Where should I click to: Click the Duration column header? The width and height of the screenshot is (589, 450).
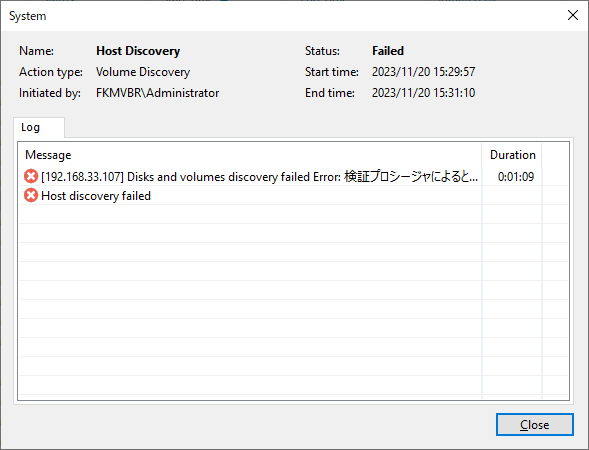(x=512, y=155)
